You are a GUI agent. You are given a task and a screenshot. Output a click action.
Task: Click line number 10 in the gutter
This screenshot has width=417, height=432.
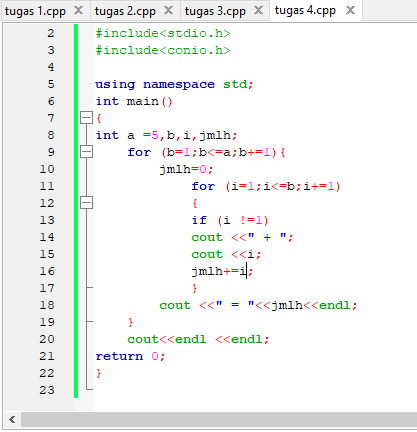click(x=47, y=169)
